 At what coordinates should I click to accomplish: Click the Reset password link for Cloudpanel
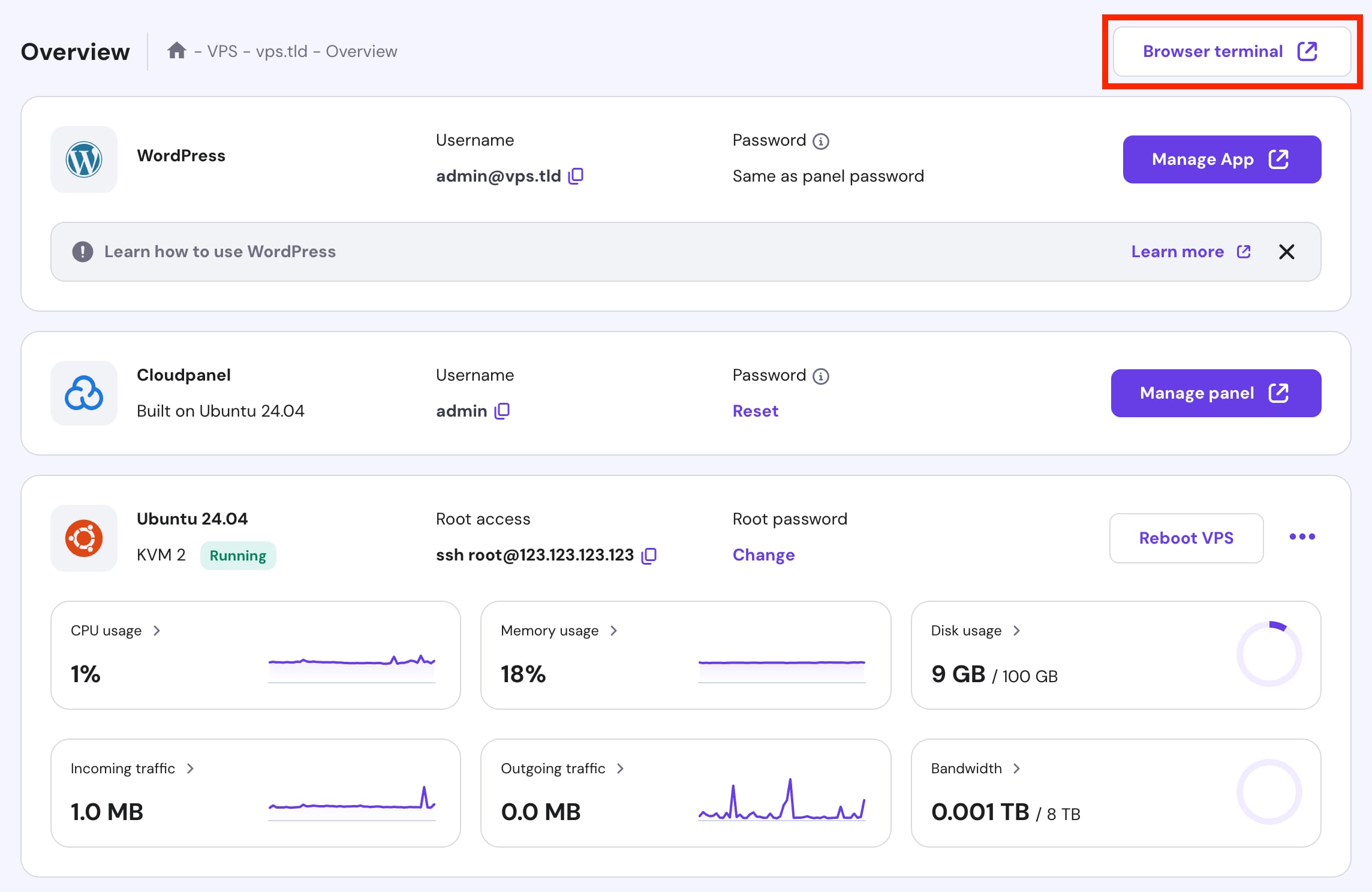tap(755, 411)
